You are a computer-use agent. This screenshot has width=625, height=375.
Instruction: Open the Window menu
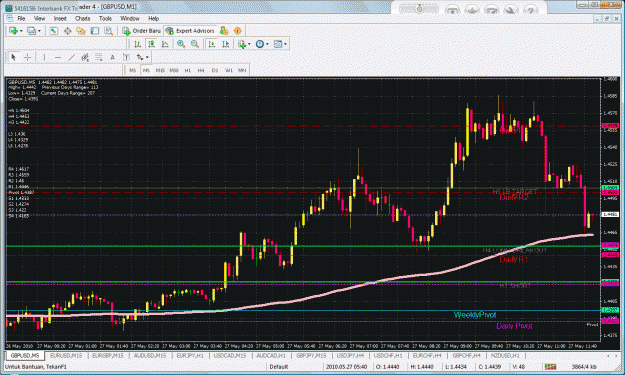130,18
